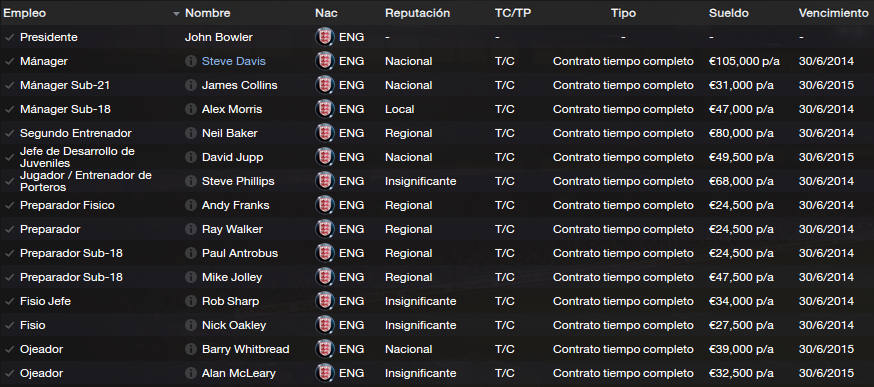This screenshot has height=387, width=874.
Task: Select the Nick Oakley Fisio row
Action: click(437, 325)
